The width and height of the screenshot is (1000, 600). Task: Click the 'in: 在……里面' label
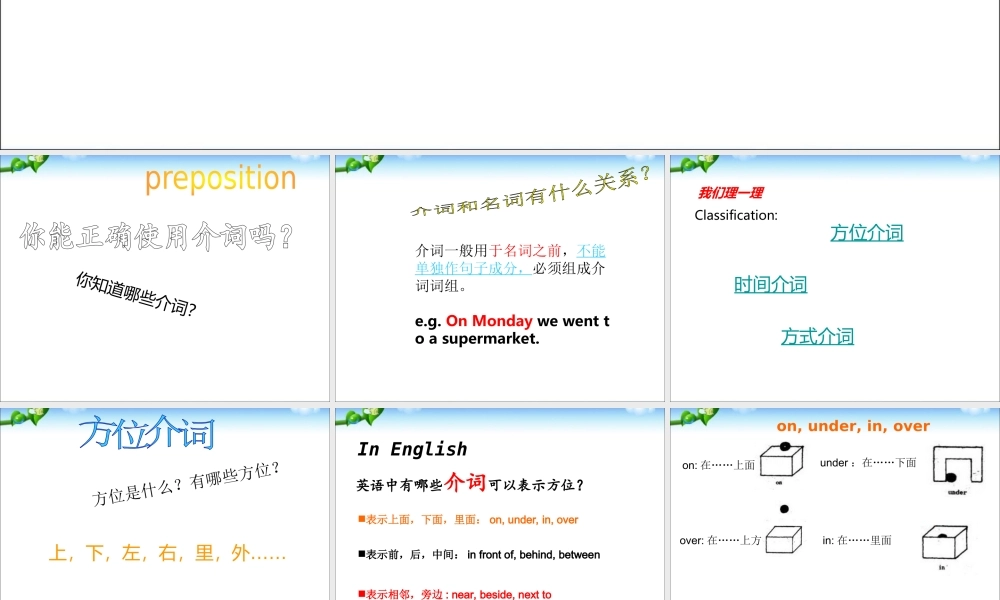point(857,541)
